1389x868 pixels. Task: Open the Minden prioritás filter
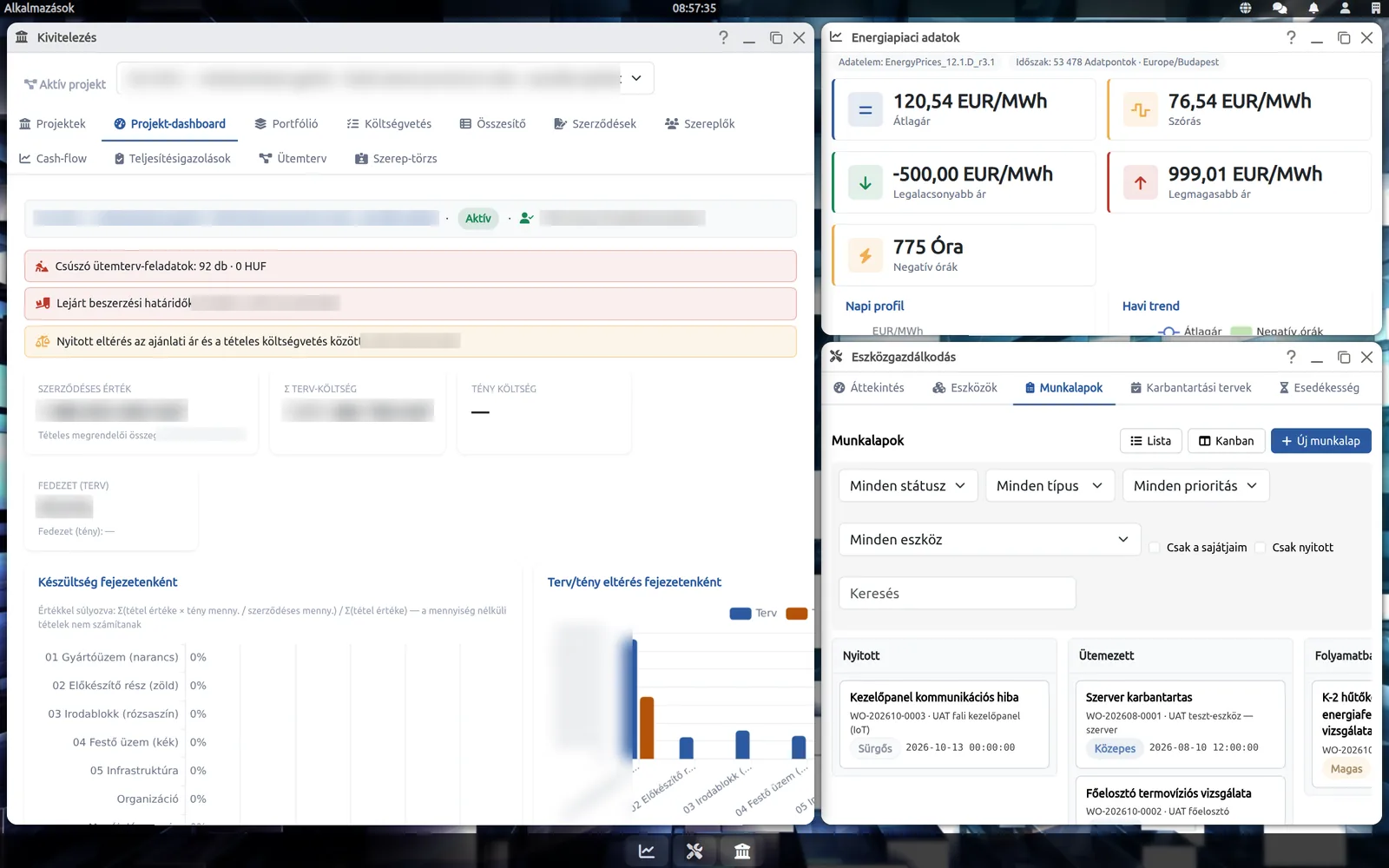pos(1195,486)
